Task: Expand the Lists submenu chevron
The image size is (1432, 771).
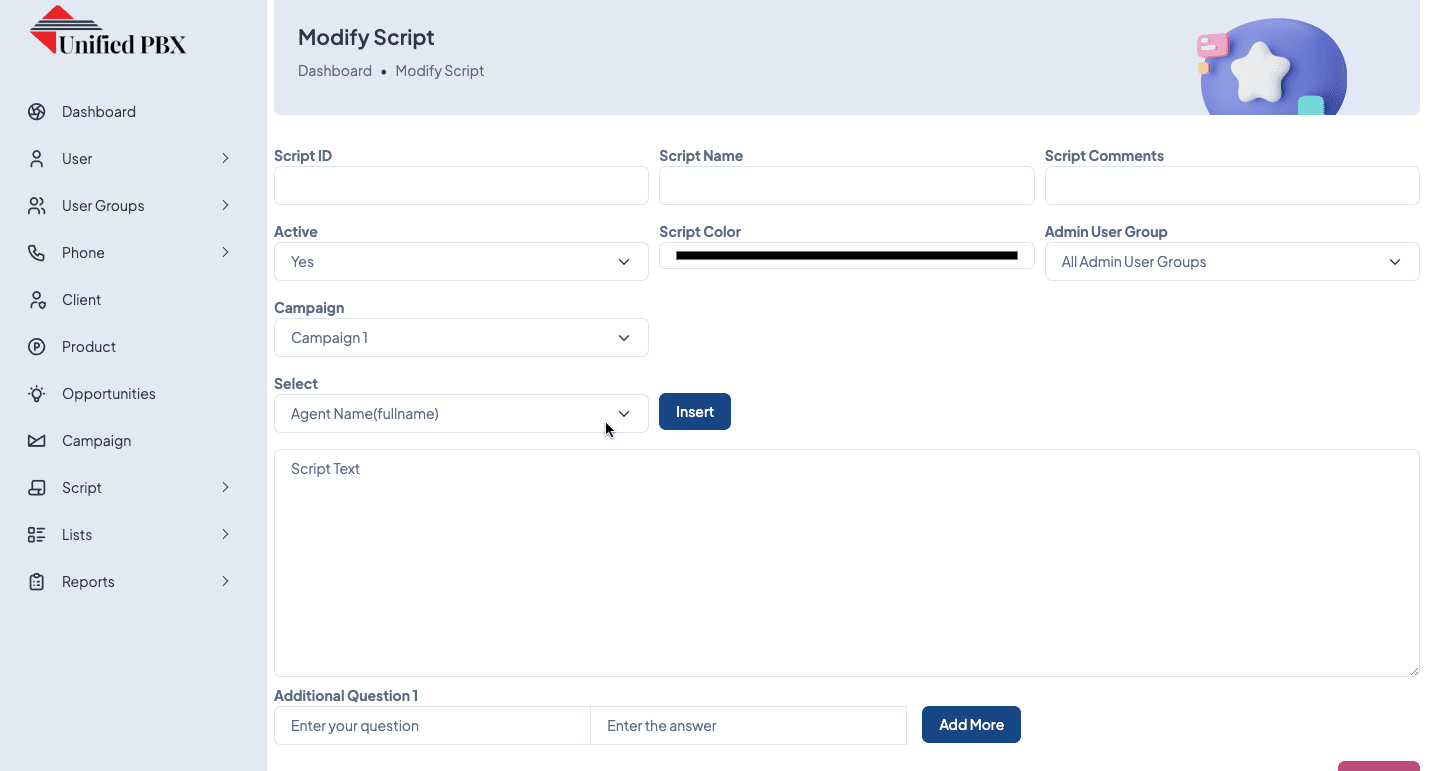Action: 225,535
